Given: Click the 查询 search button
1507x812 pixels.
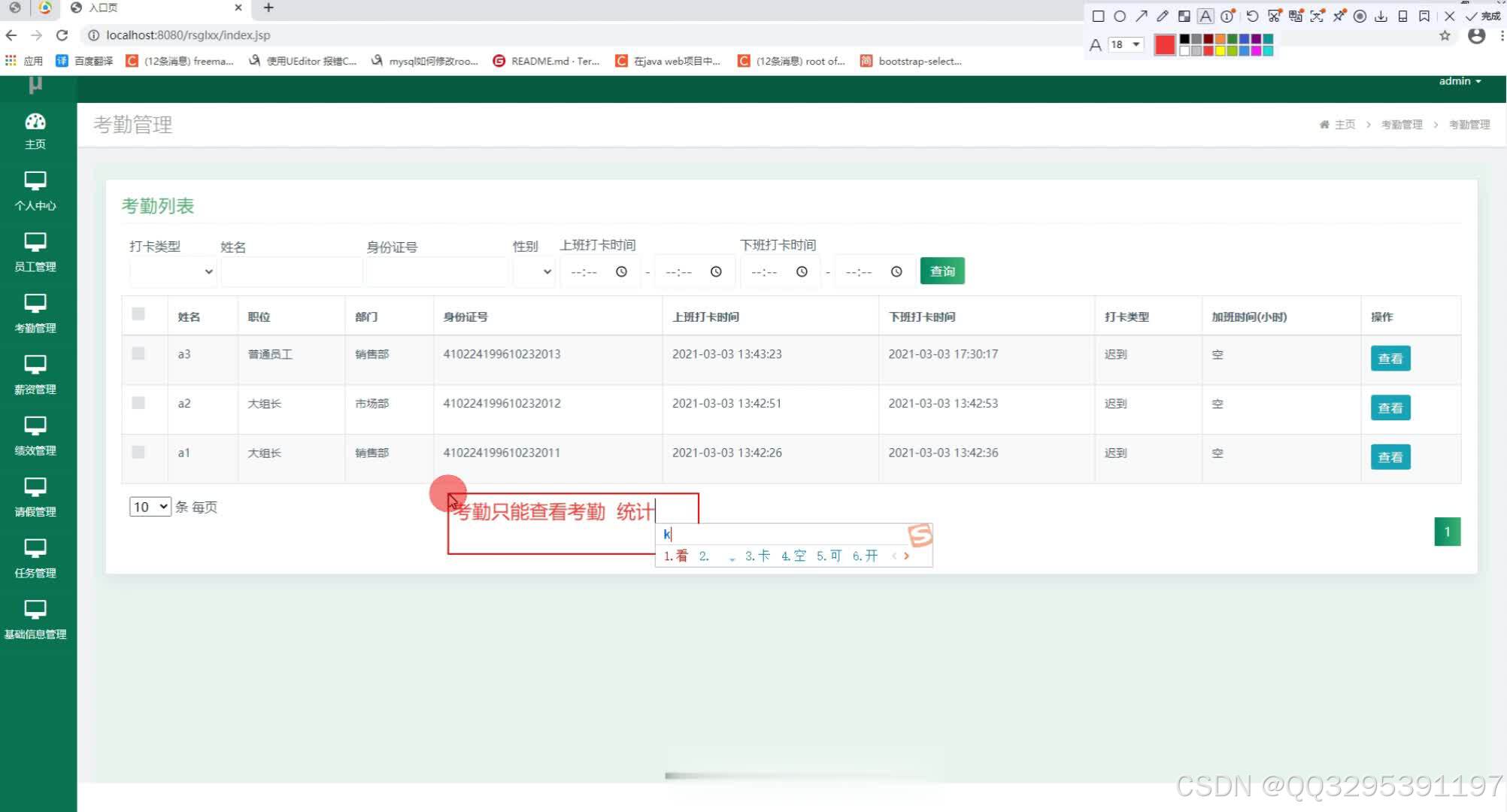Looking at the screenshot, I should click(942, 271).
